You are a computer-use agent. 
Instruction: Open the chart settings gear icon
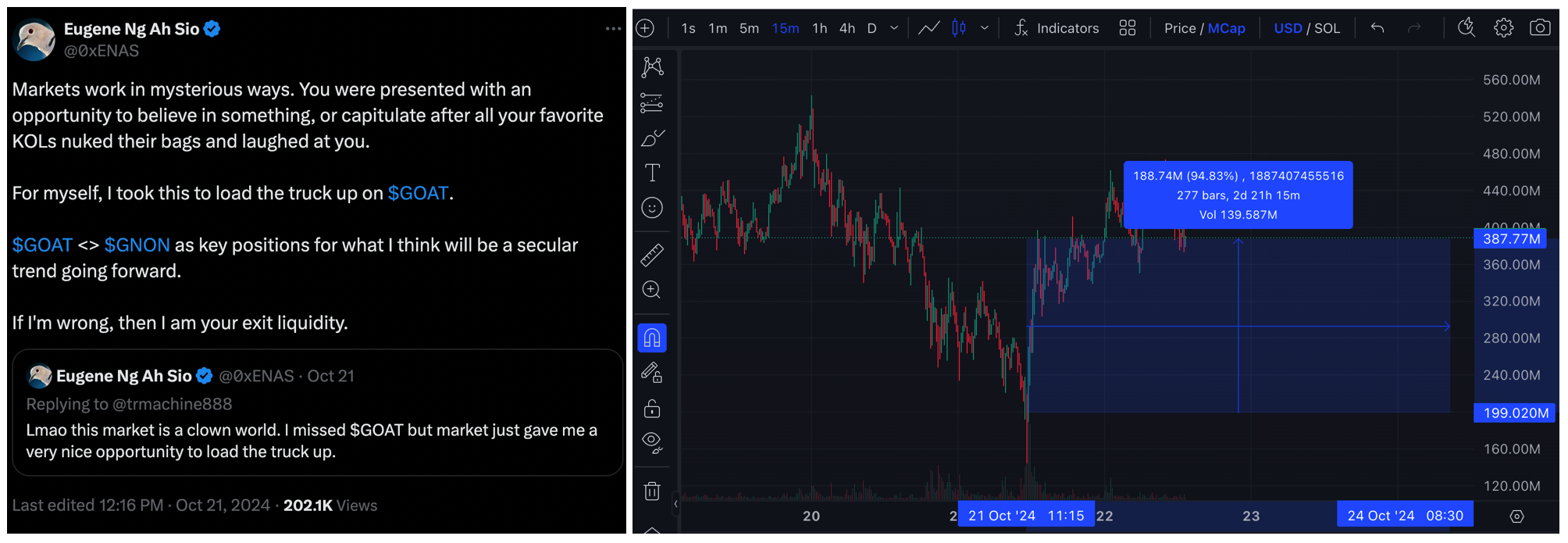1503,28
